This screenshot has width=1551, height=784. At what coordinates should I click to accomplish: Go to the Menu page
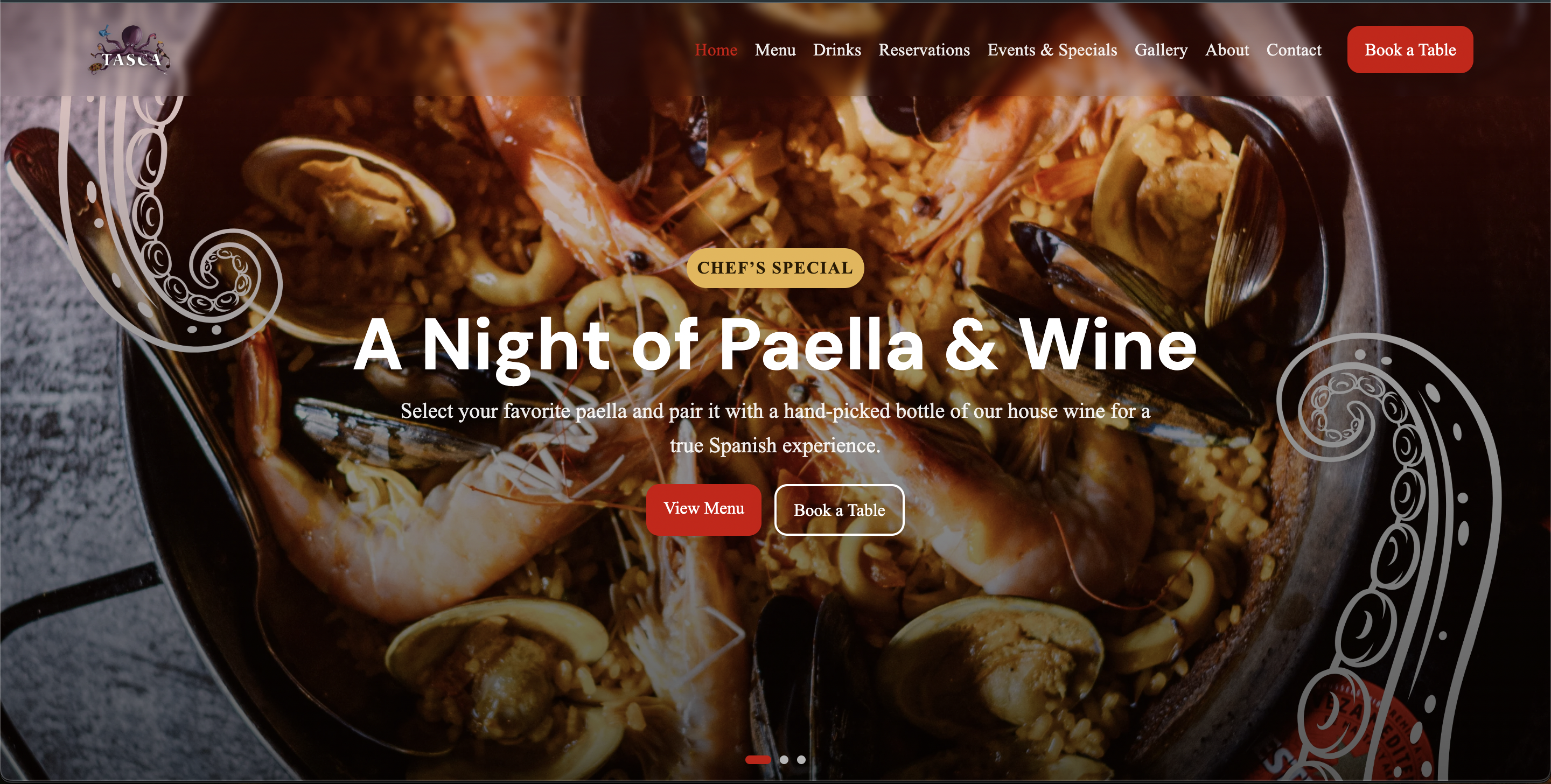pos(775,50)
